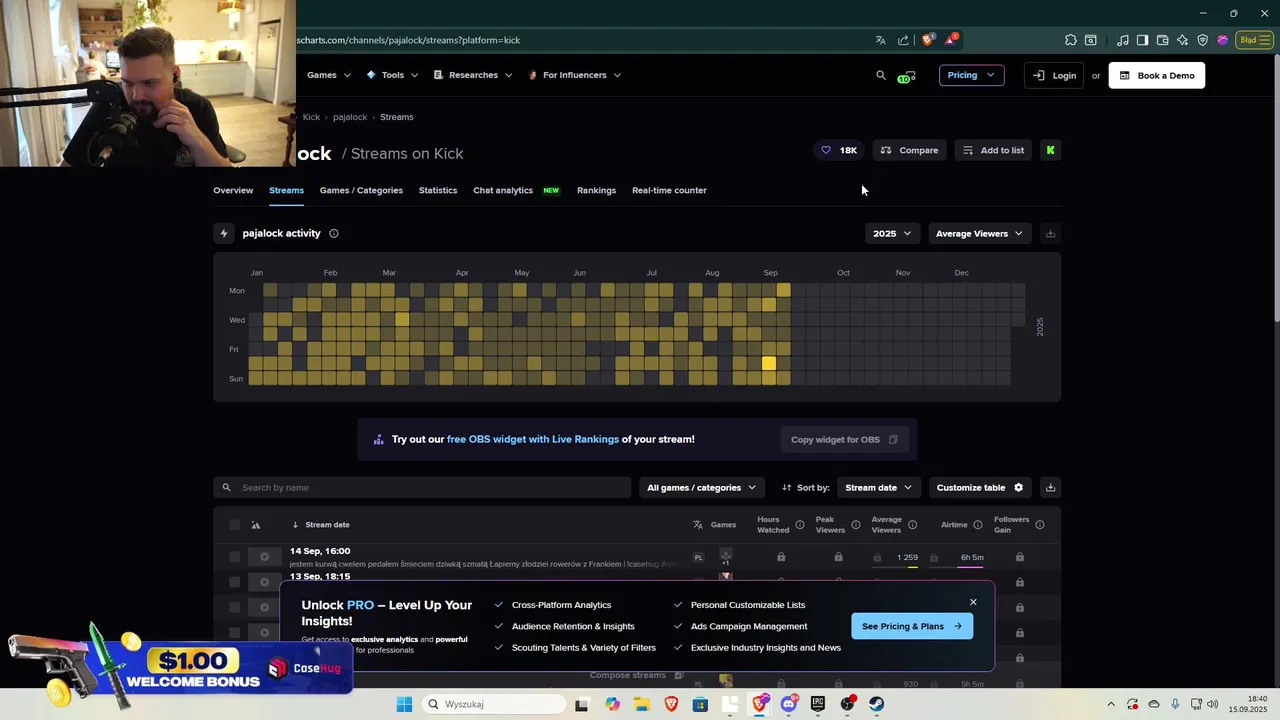Show info tooltip for pajalock activity

(334, 233)
